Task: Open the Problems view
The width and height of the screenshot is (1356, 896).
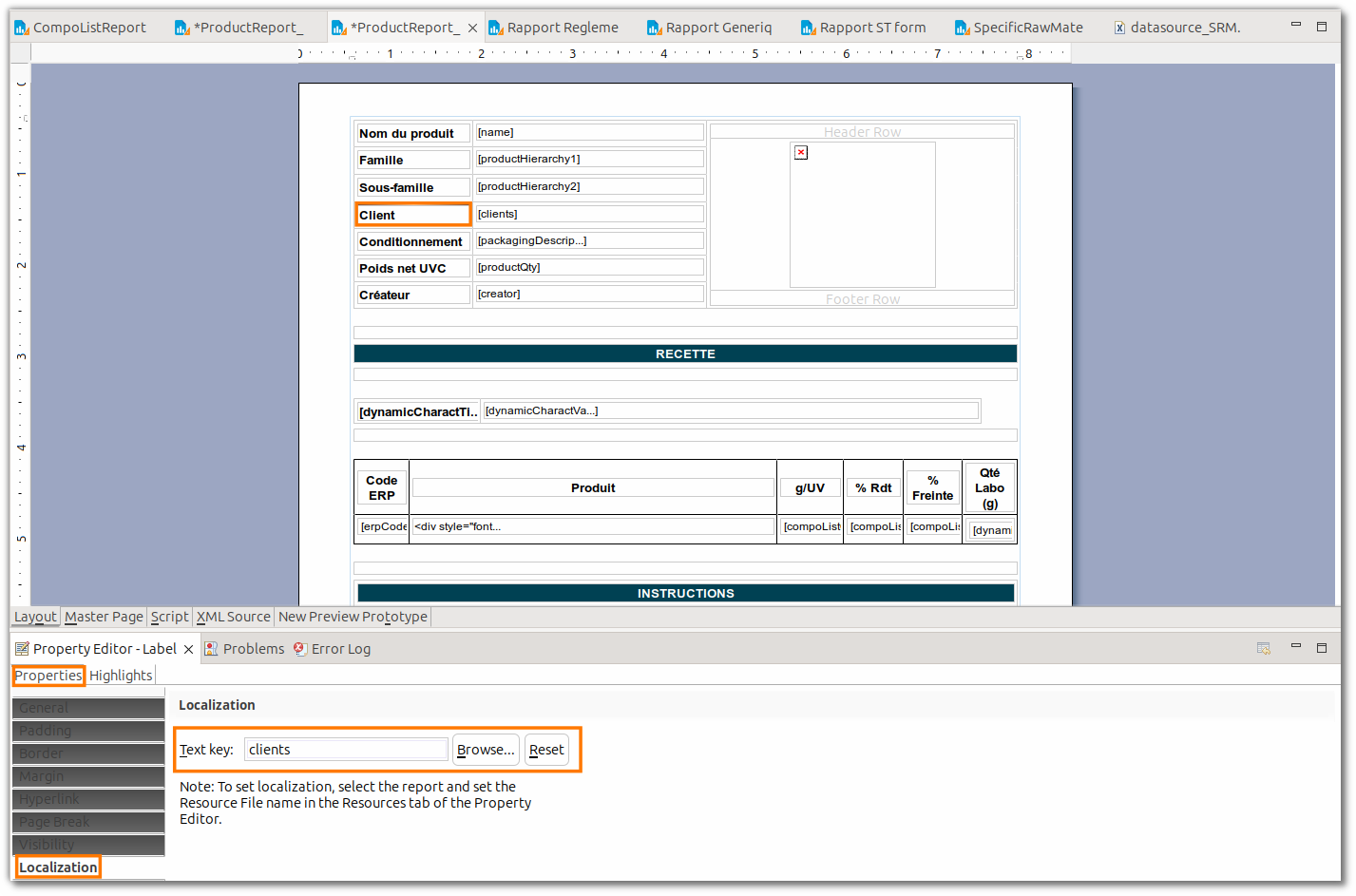Action: [244, 649]
